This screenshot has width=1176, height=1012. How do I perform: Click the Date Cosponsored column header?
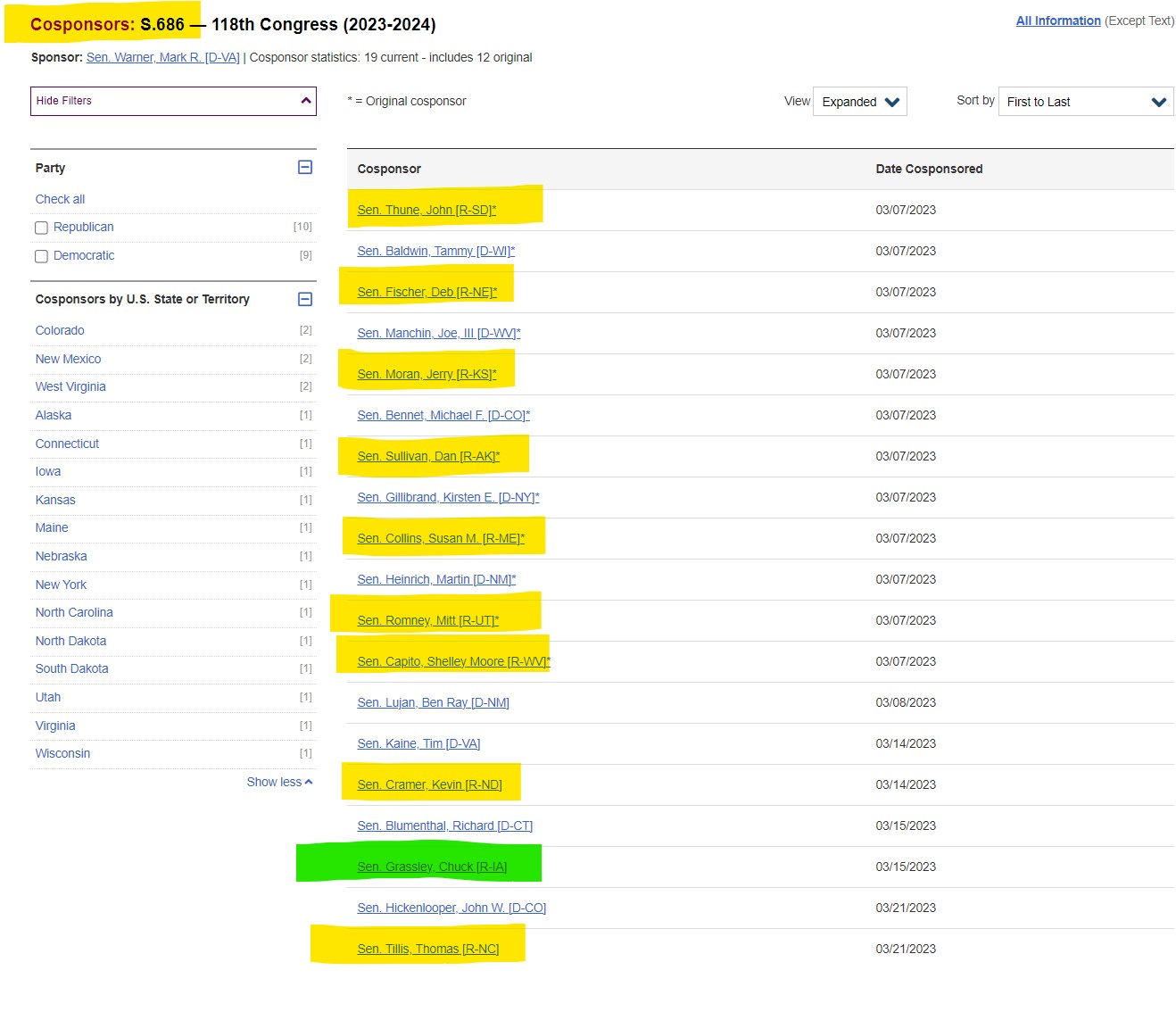pyautogui.click(x=929, y=169)
